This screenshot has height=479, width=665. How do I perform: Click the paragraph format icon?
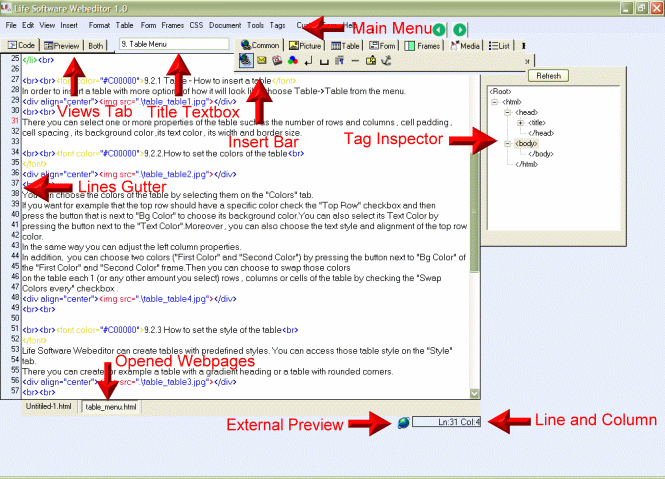[x=339, y=61]
